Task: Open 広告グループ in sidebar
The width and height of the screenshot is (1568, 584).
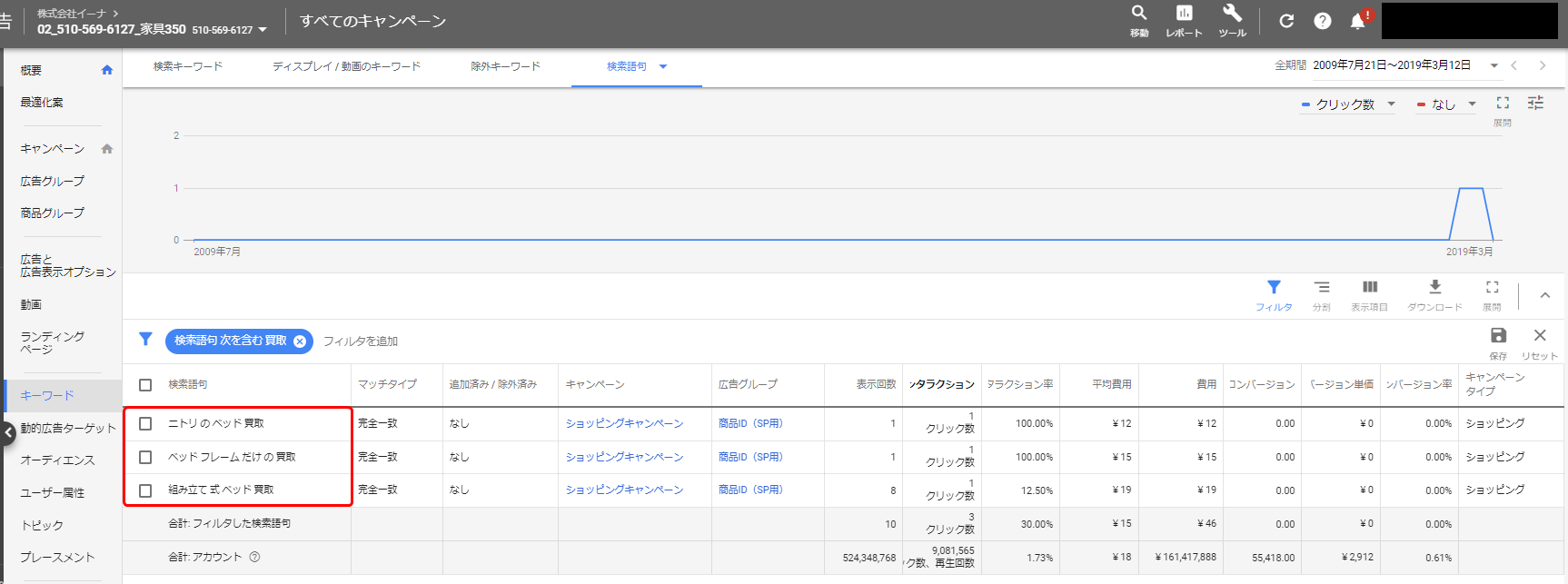Action: [x=53, y=182]
